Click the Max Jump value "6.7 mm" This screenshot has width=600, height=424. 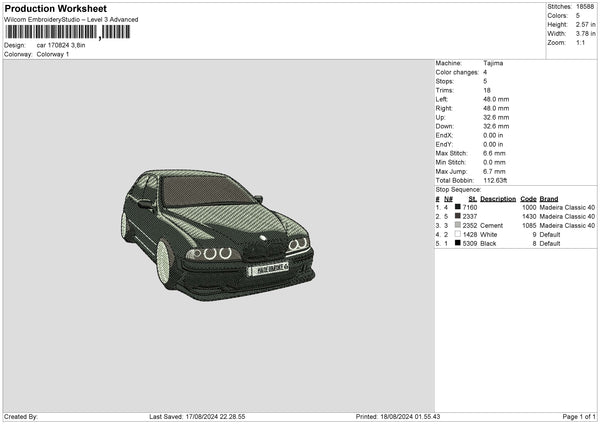tap(494, 171)
